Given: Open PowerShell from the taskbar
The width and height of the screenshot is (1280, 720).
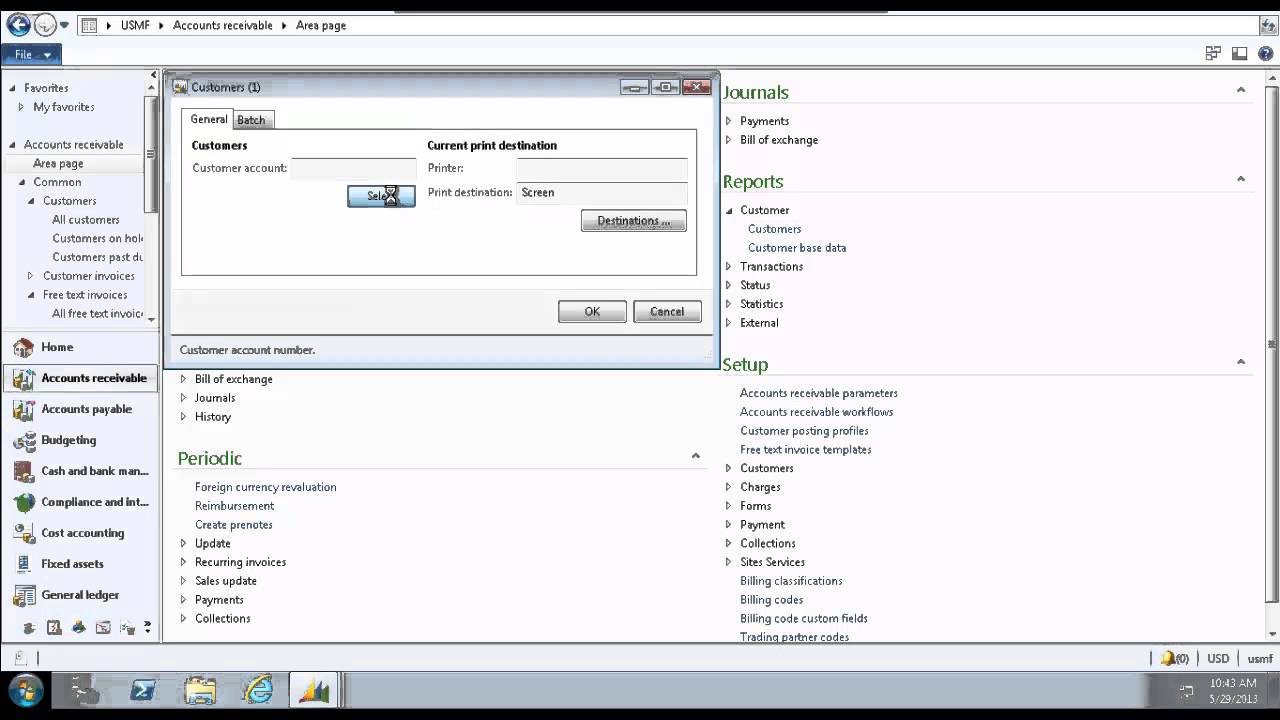Looking at the screenshot, I should tap(142, 690).
